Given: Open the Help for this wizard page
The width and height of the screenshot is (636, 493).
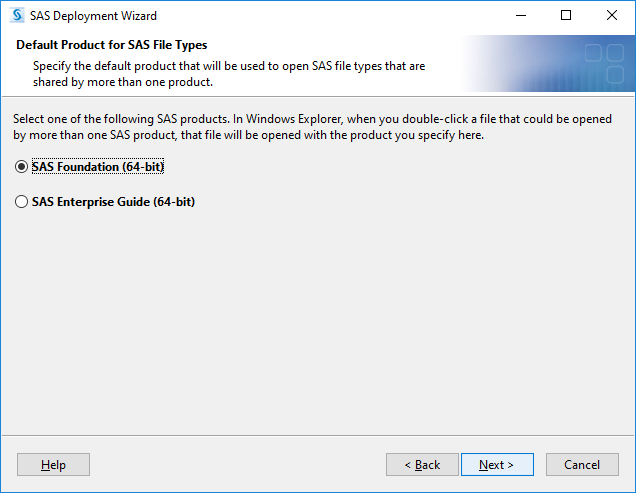Looking at the screenshot, I should (53, 465).
